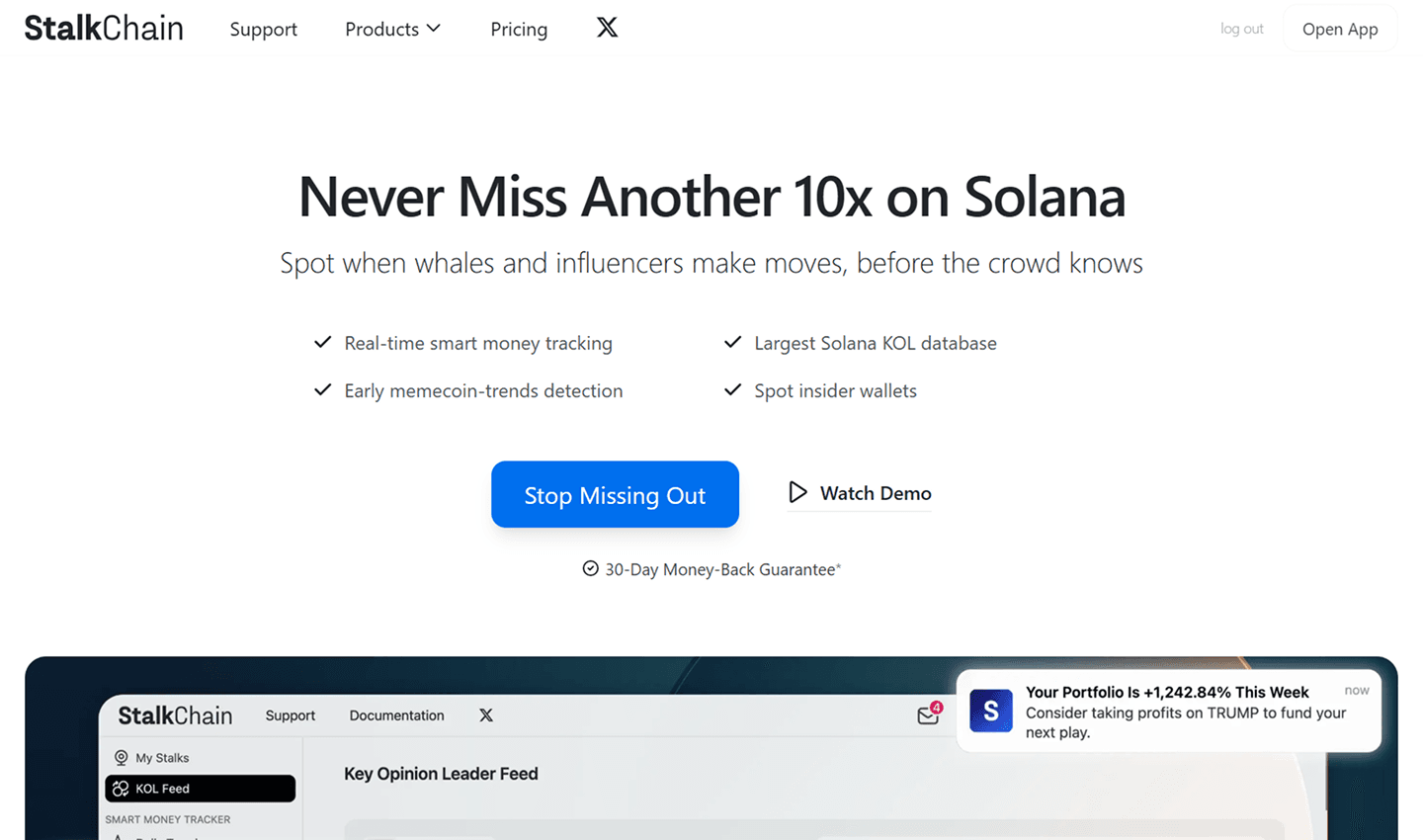Click the My Stalks pin icon

tap(121, 758)
